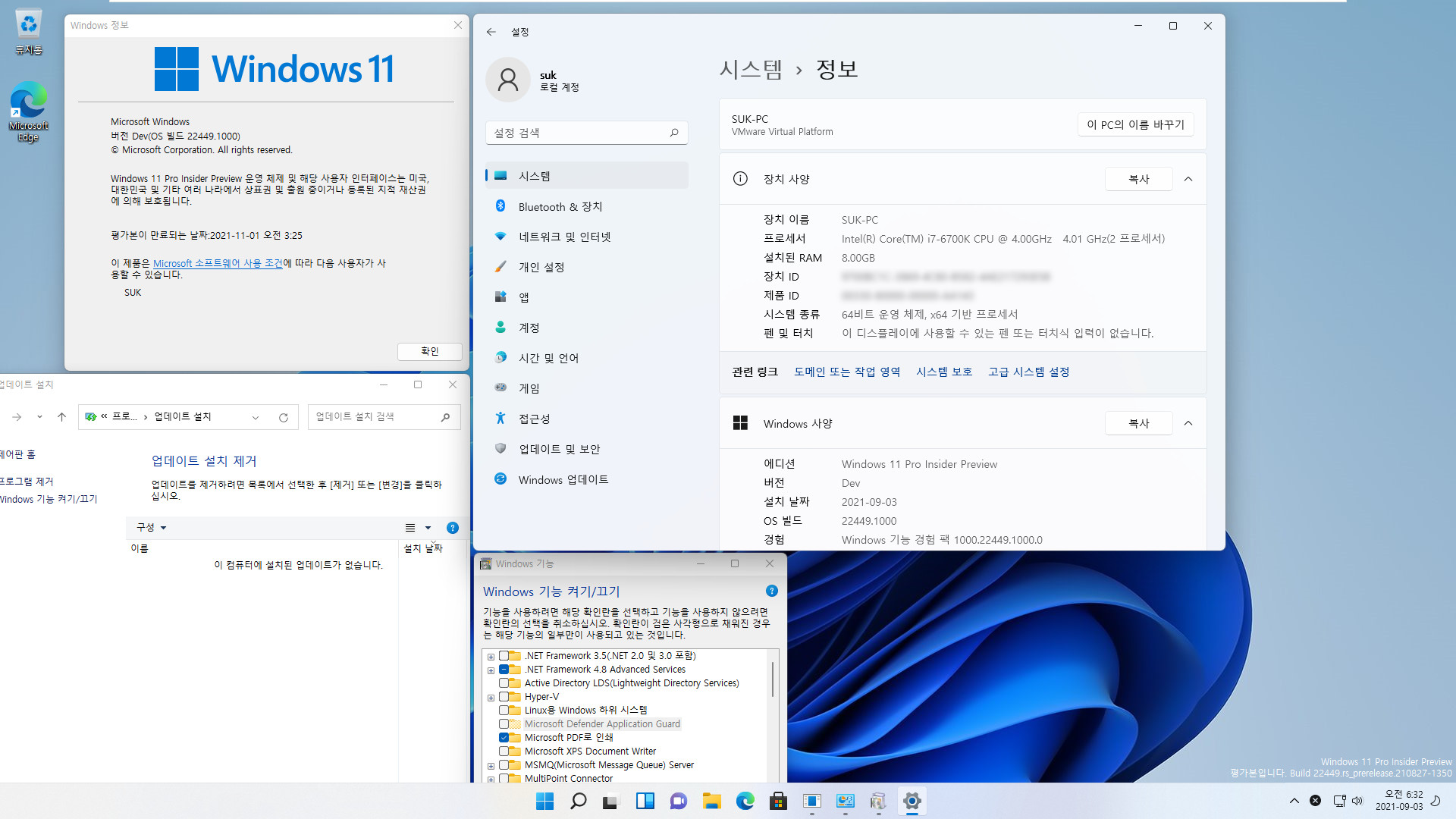The width and height of the screenshot is (1456, 819).
Task: Open 고급 시스템 설정 link
Action: [x=1028, y=372]
